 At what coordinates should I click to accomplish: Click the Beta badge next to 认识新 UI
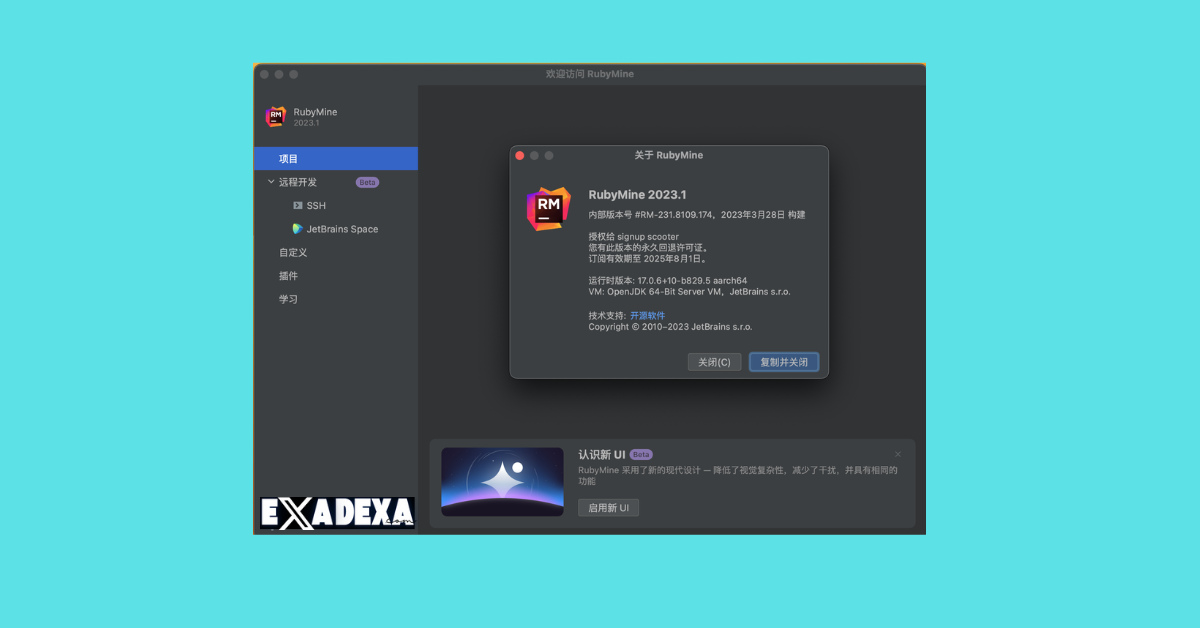tap(641, 455)
